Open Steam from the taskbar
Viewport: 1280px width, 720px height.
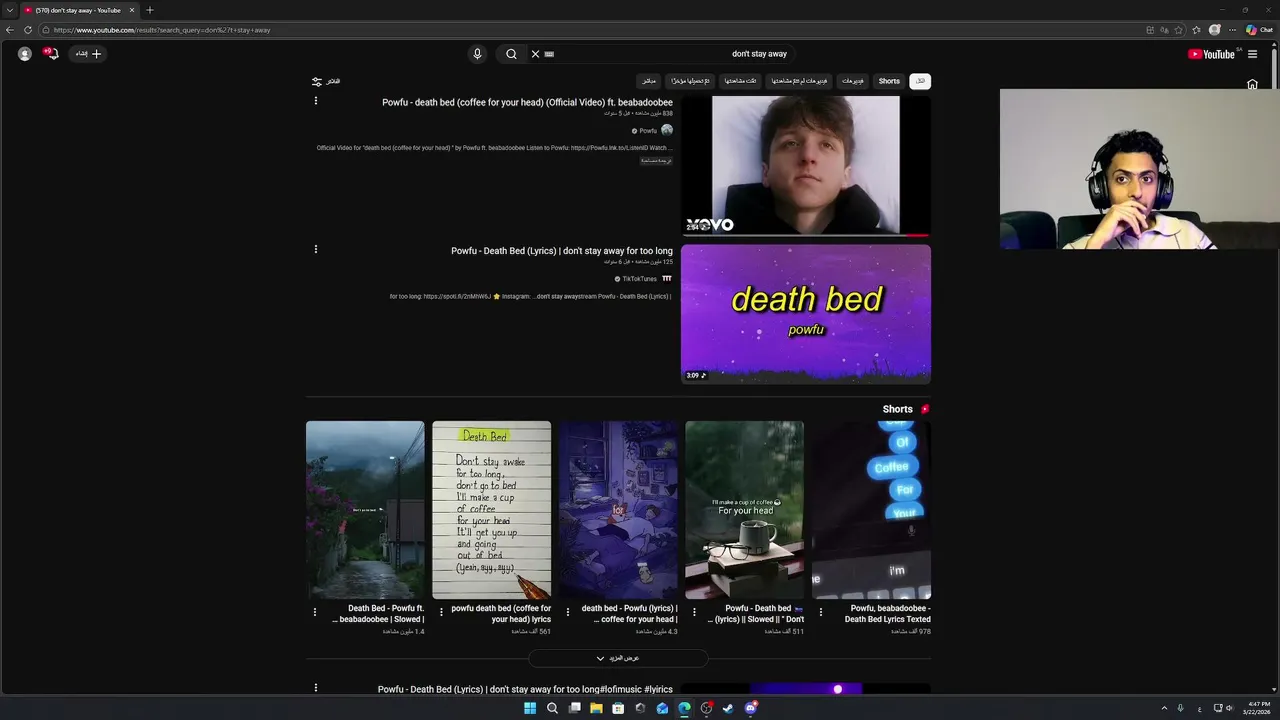coord(728,708)
